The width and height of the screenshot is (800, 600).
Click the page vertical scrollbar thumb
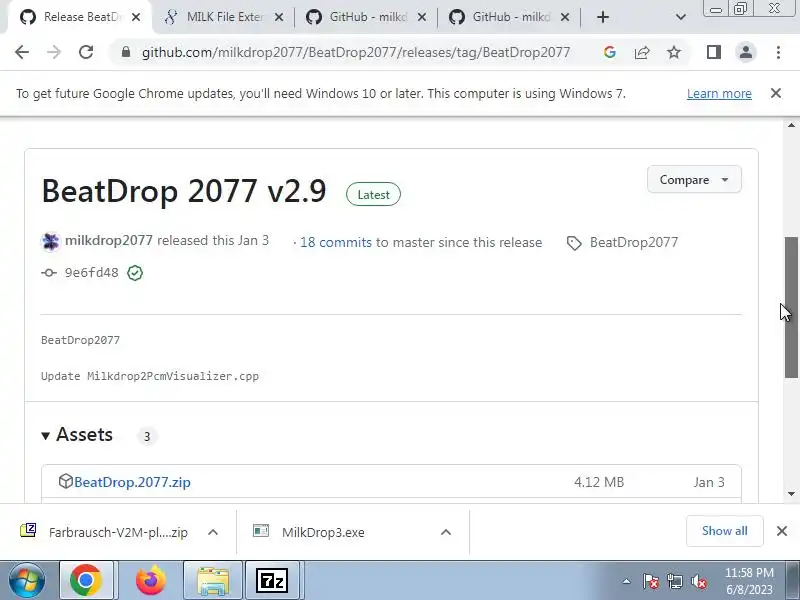click(x=791, y=307)
